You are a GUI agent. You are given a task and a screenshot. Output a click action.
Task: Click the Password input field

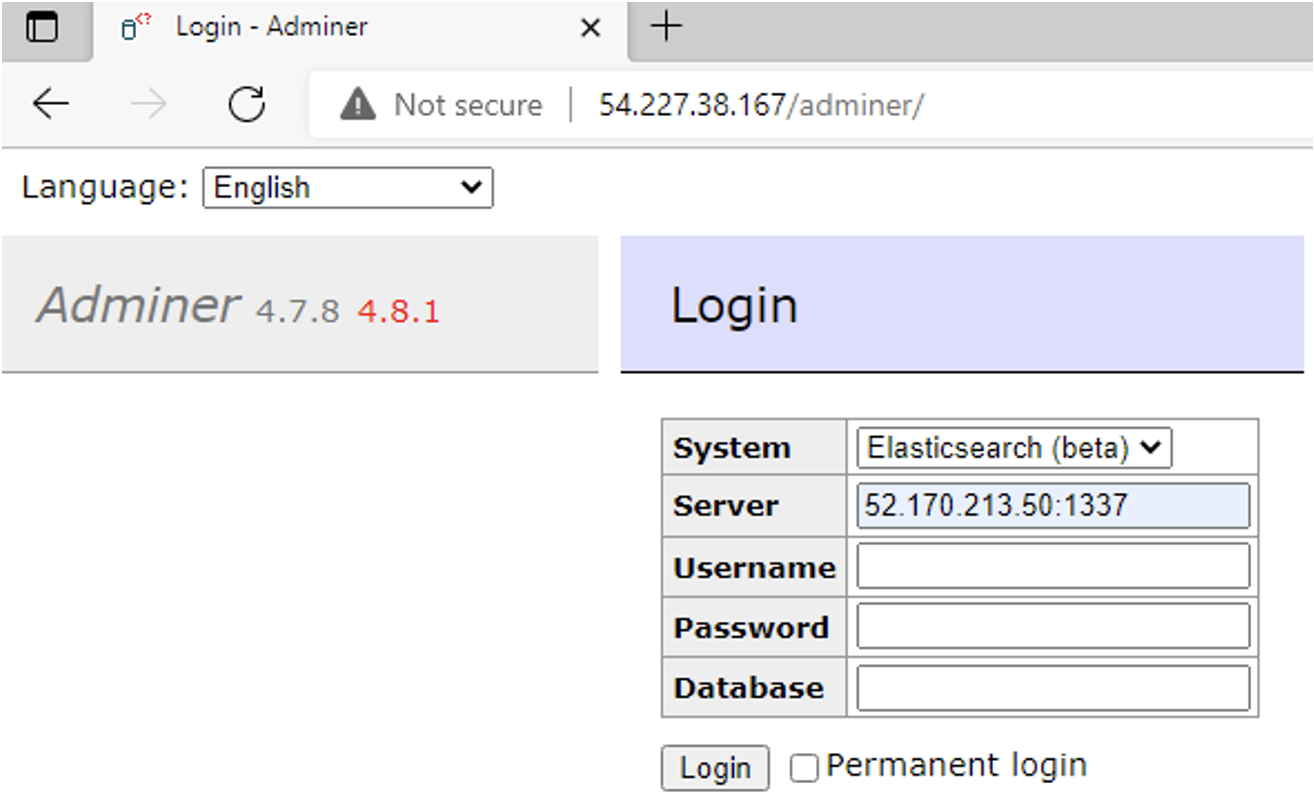pyautogui.click(x=1053, y=626)
